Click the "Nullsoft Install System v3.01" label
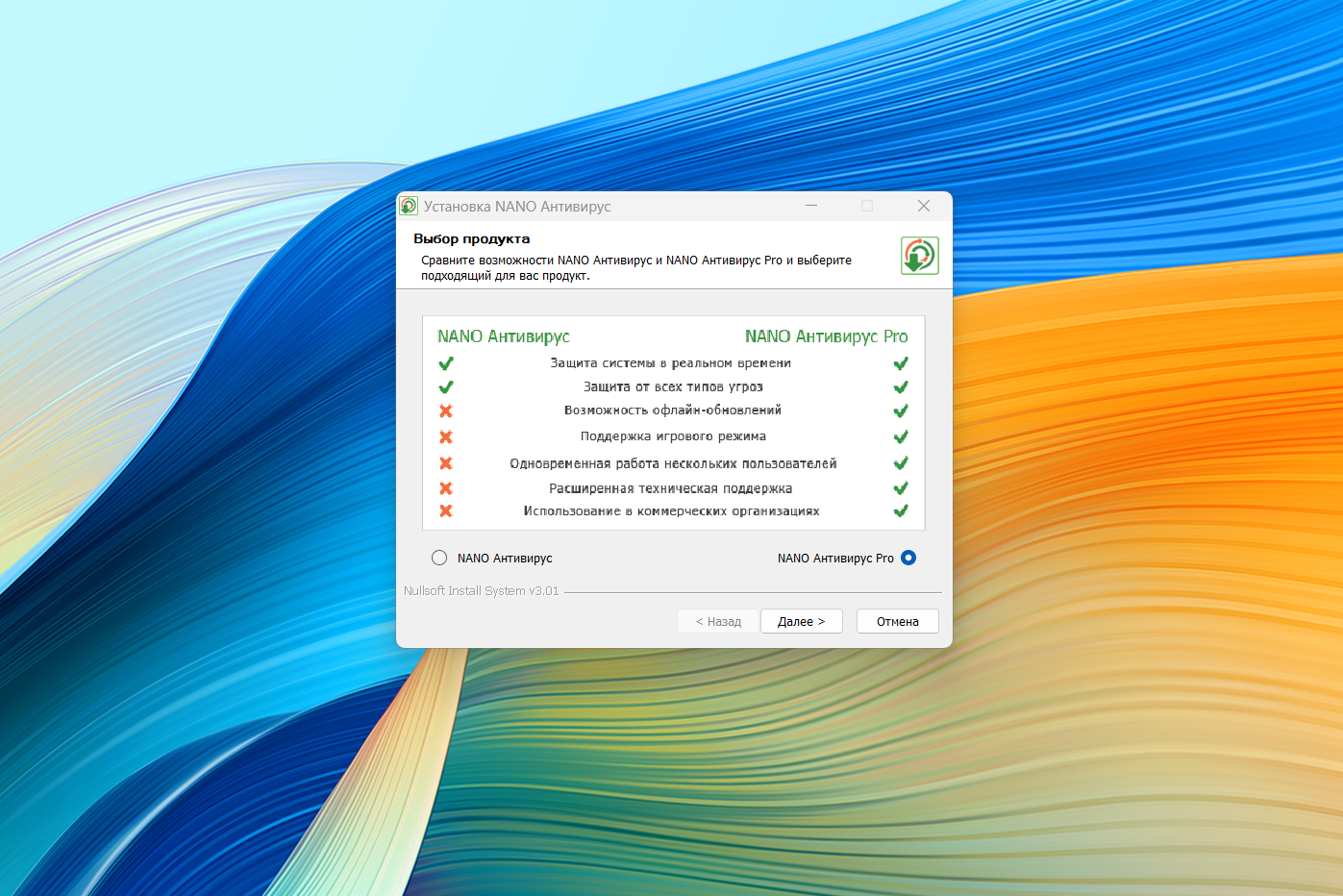Image resolution: width=1343 pixels, height=896 pixels. [x=482, y=591]
